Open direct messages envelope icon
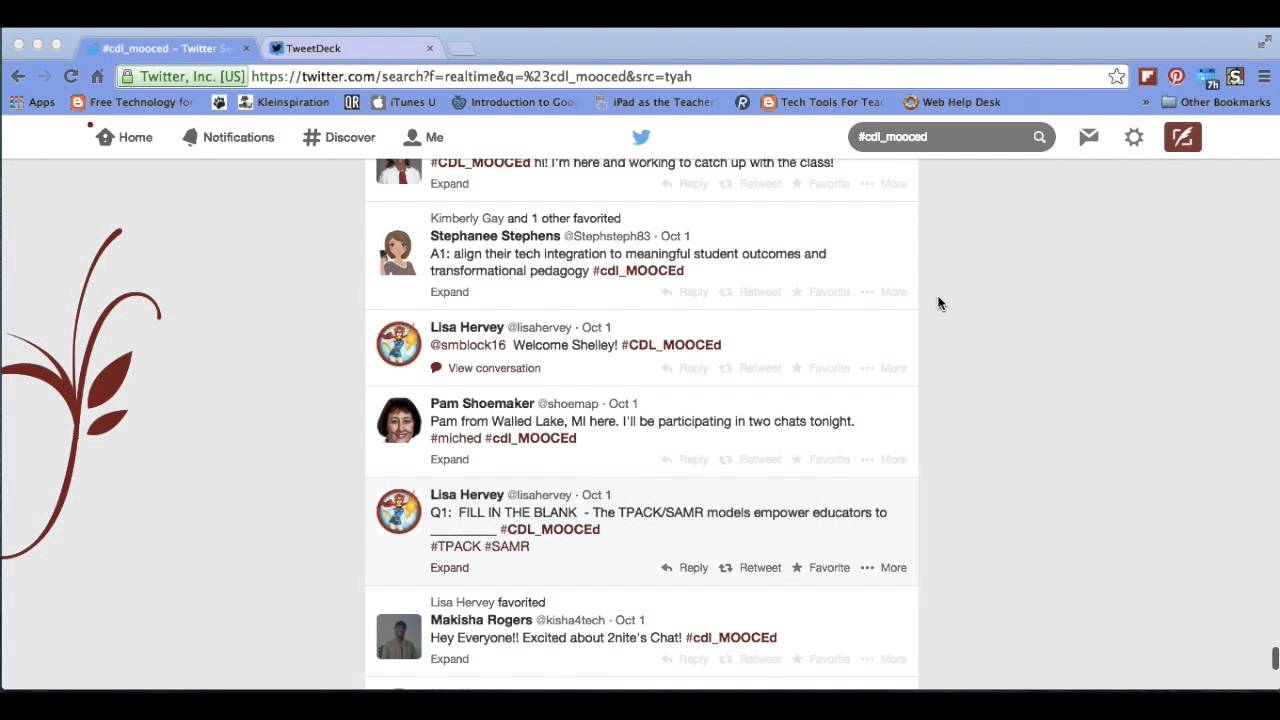The height and width of the screenshot is (720, 1280). click(1089, 137)
